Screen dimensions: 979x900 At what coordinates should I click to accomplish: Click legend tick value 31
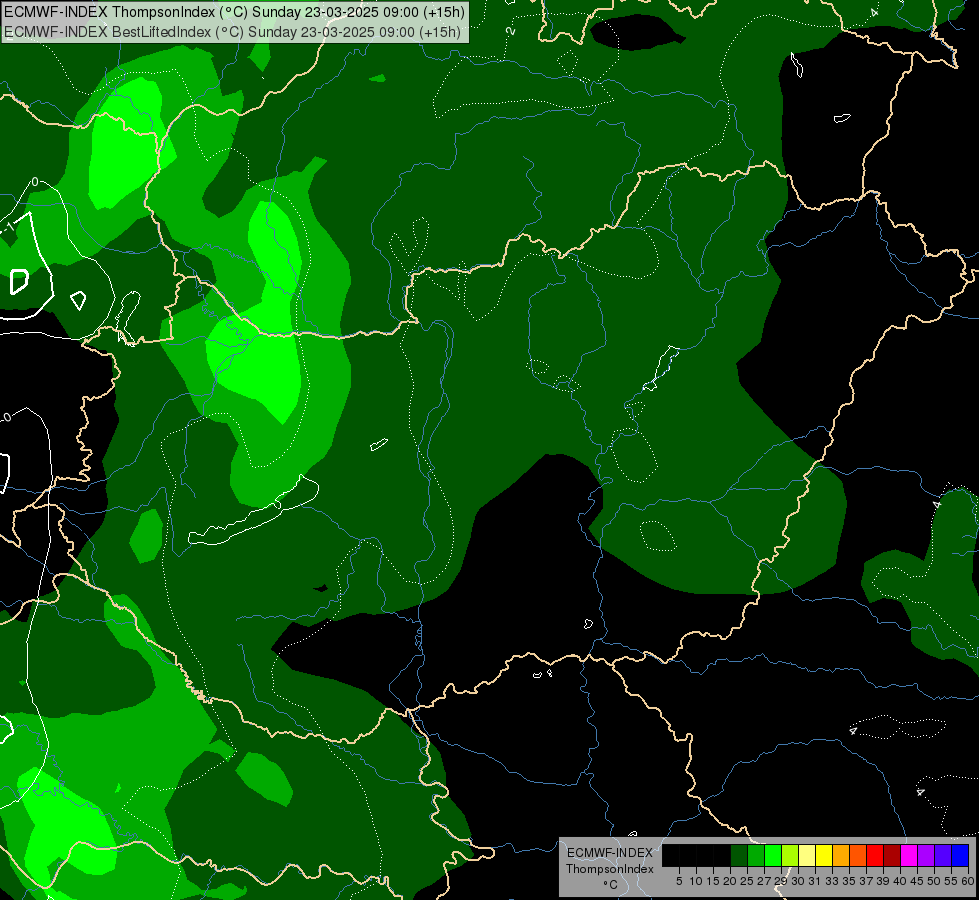click(x=815, y=881)
